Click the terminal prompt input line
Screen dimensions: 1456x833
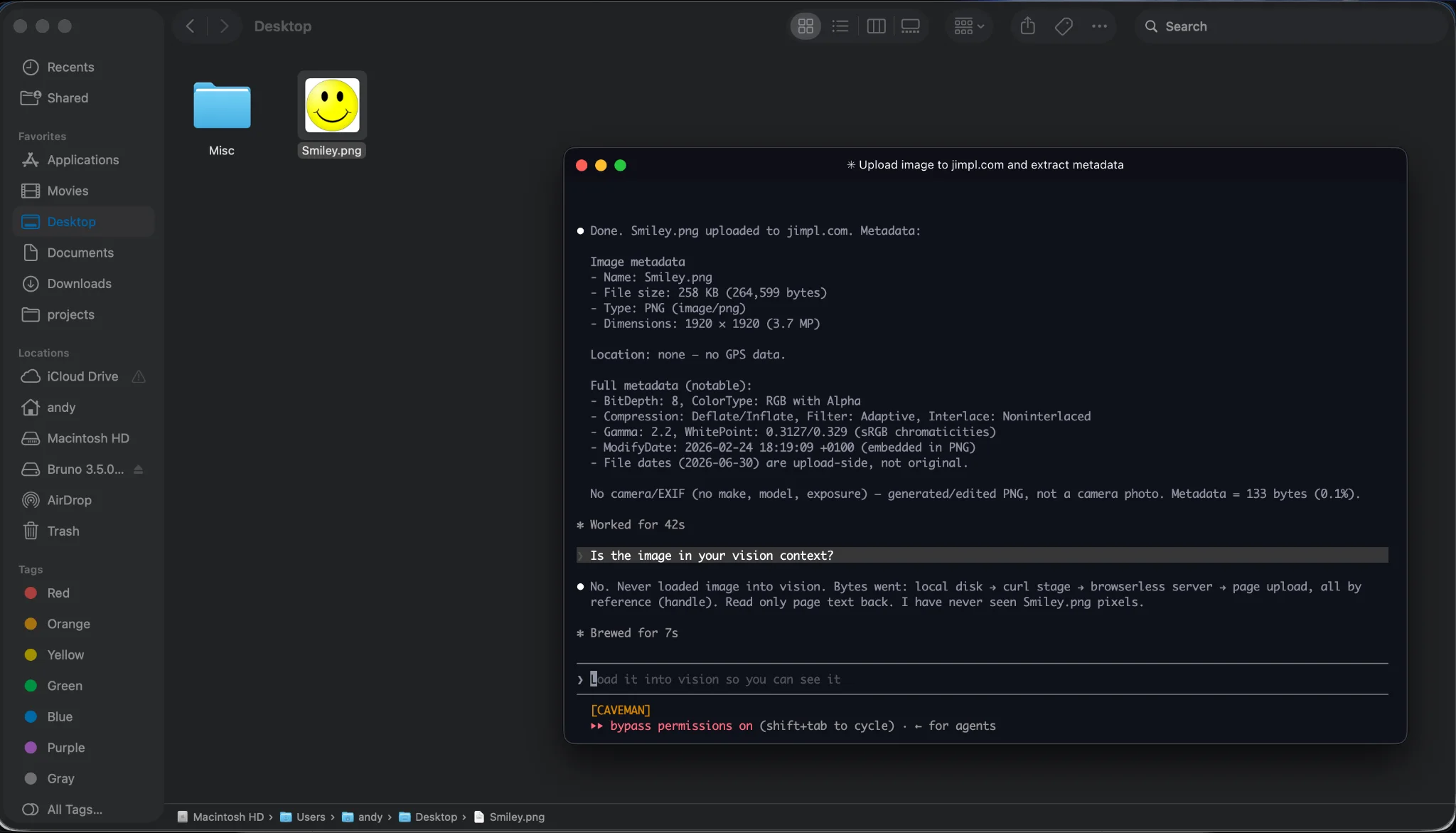(x=983, y=679)
